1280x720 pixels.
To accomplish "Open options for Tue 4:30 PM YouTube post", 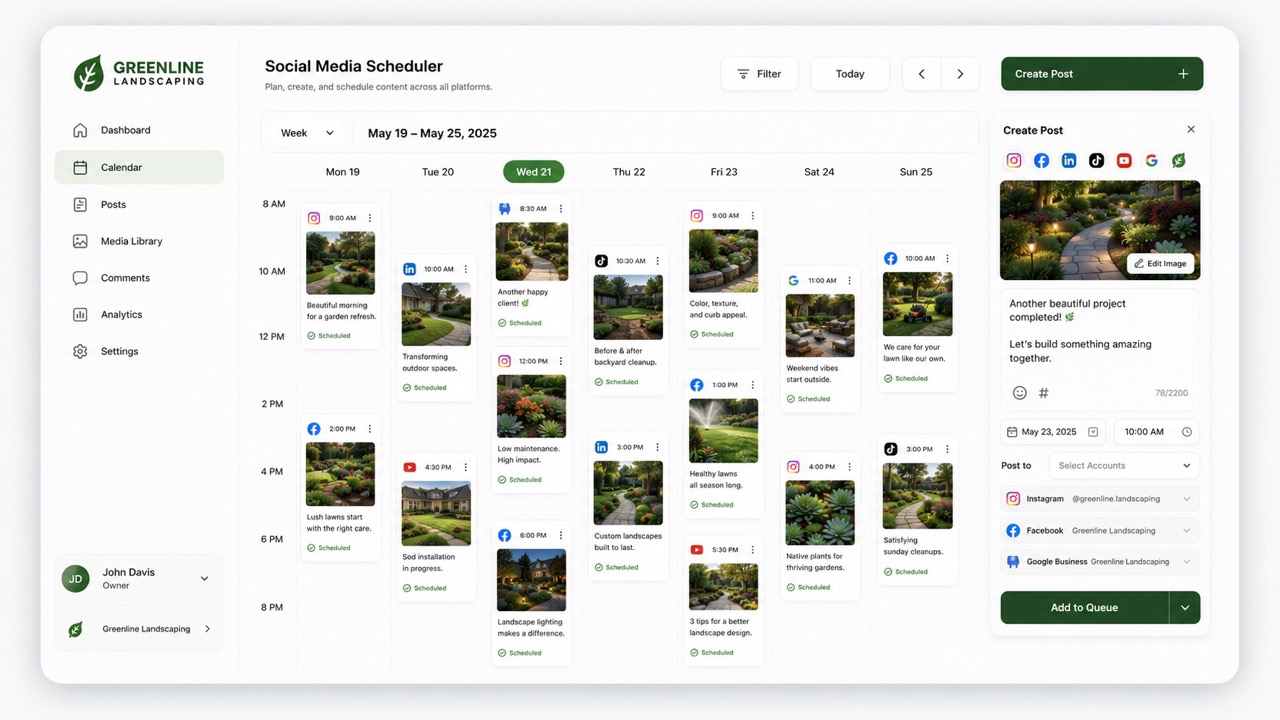I will point(465,467).
